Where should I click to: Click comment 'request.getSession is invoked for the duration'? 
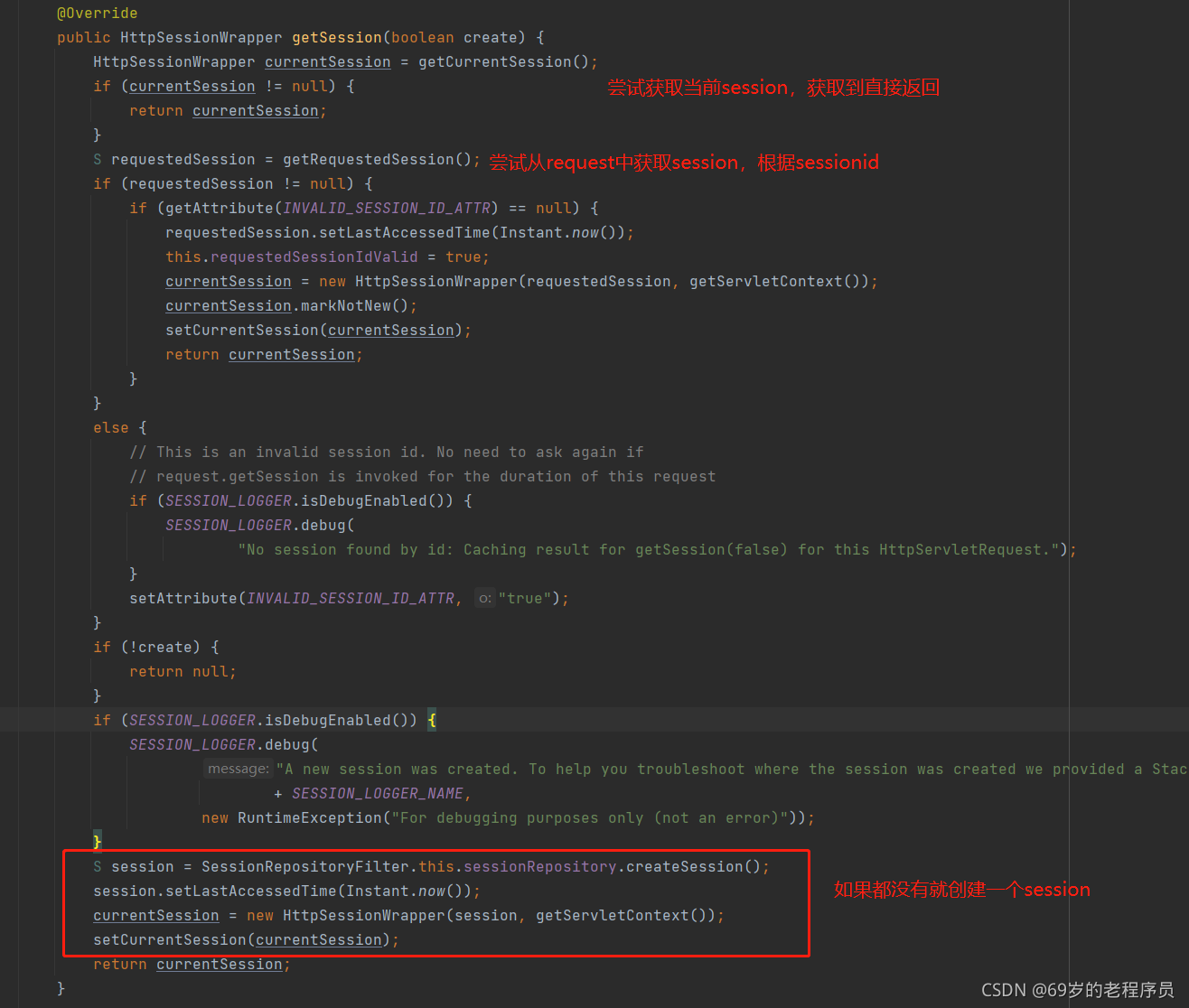pyautogui.click(x=423, y=476)
